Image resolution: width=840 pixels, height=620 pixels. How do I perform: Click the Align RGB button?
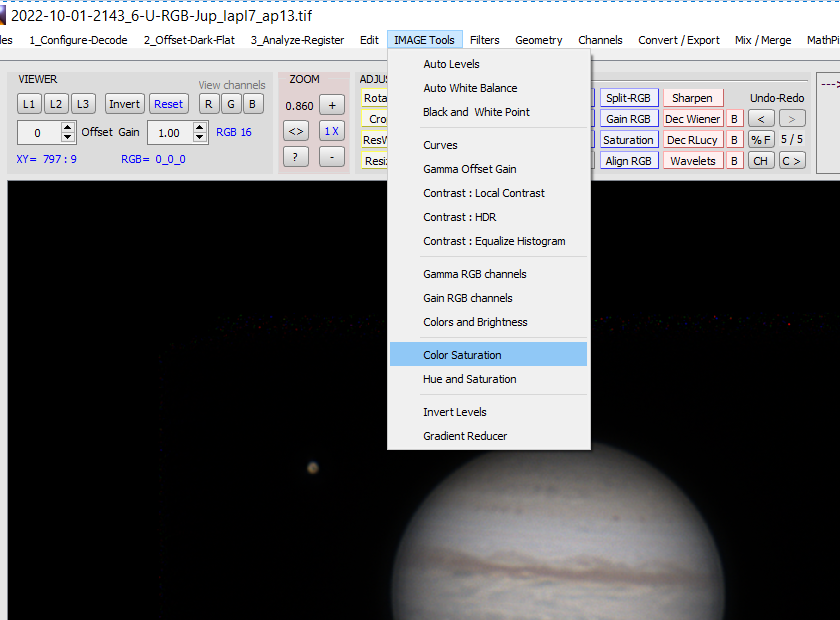(628, 161)
